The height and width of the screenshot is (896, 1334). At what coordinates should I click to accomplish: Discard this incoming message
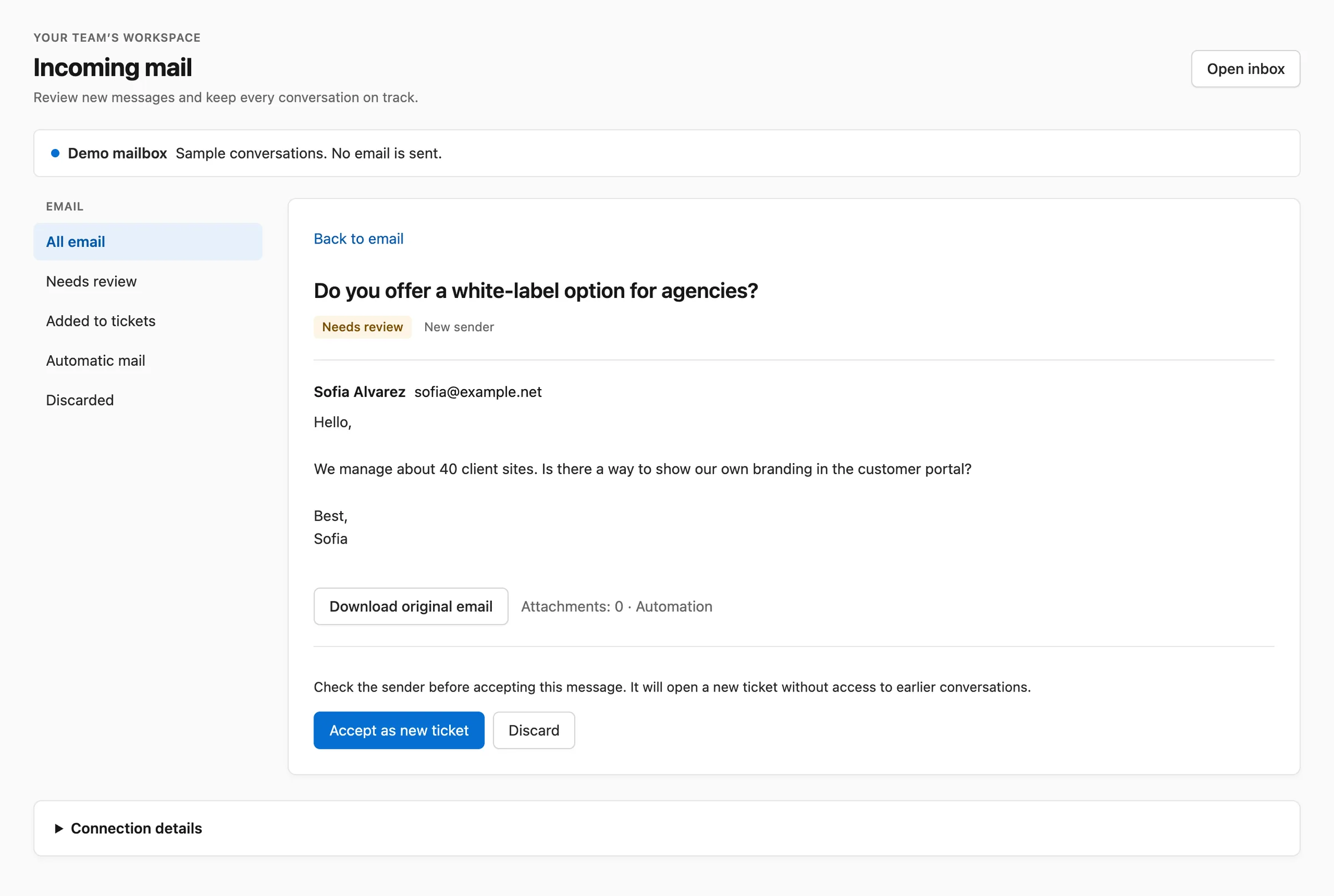[533, 730]
